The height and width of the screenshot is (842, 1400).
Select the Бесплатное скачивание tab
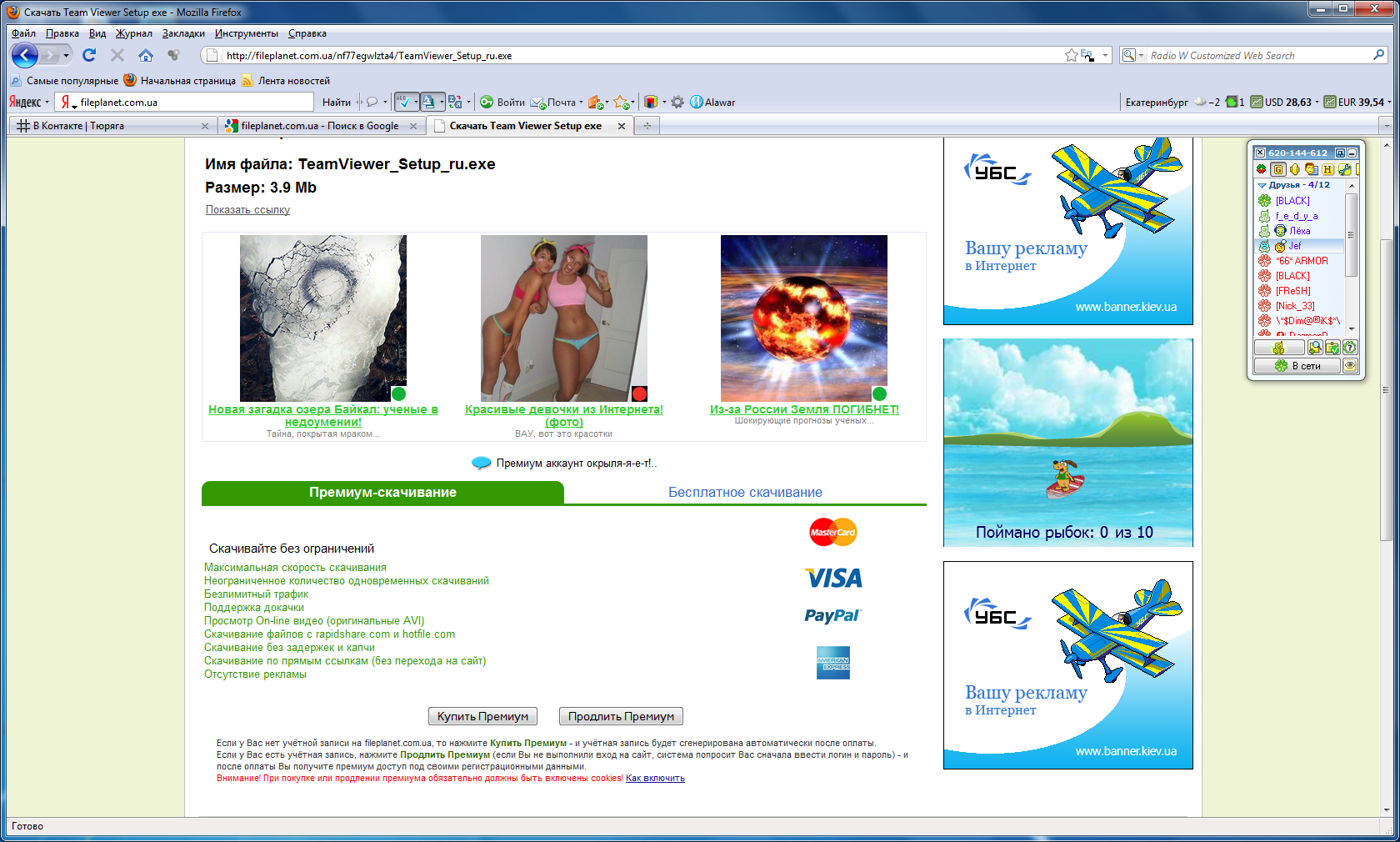[x=745, y=493]
